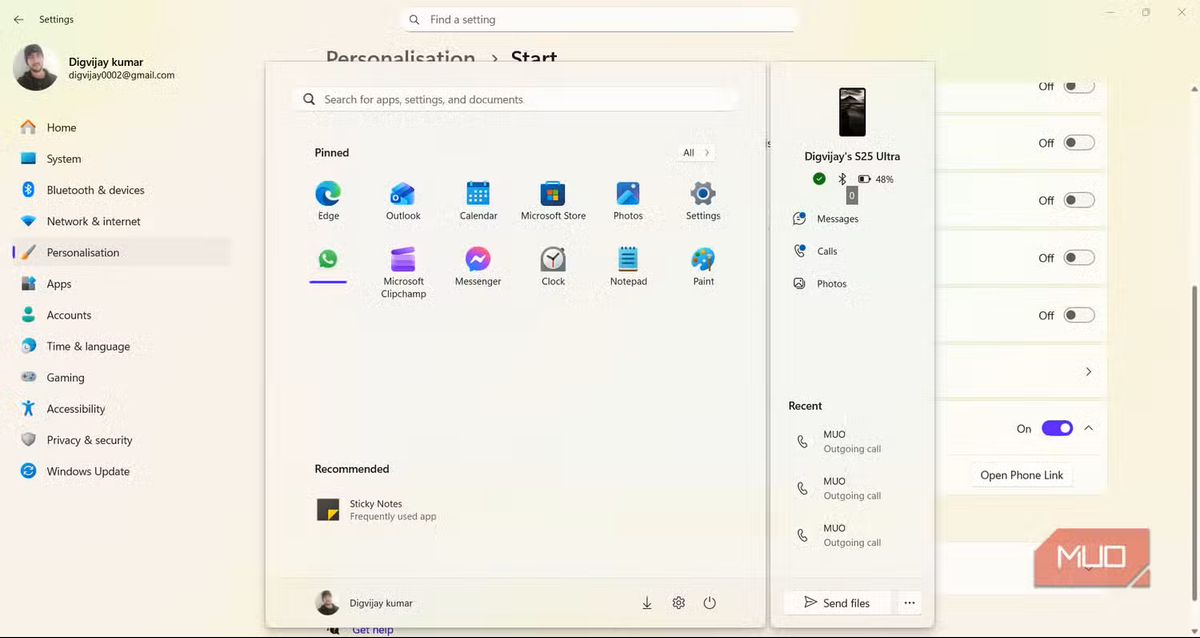Open the Paint app
This screenshot has height=638, width=1200.
[703, 266]
